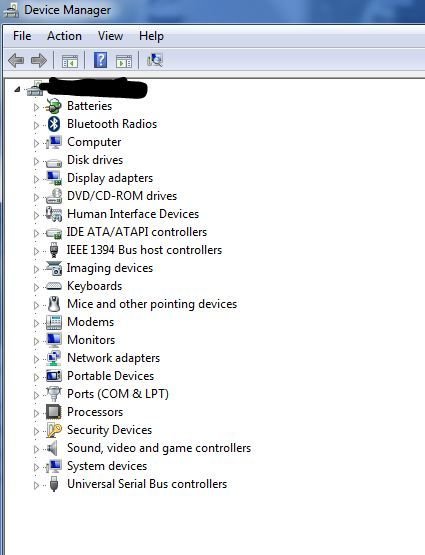This screenshot has width=425, height=555.
Task: Open the Action menu
Action: [x=64, y=36]
